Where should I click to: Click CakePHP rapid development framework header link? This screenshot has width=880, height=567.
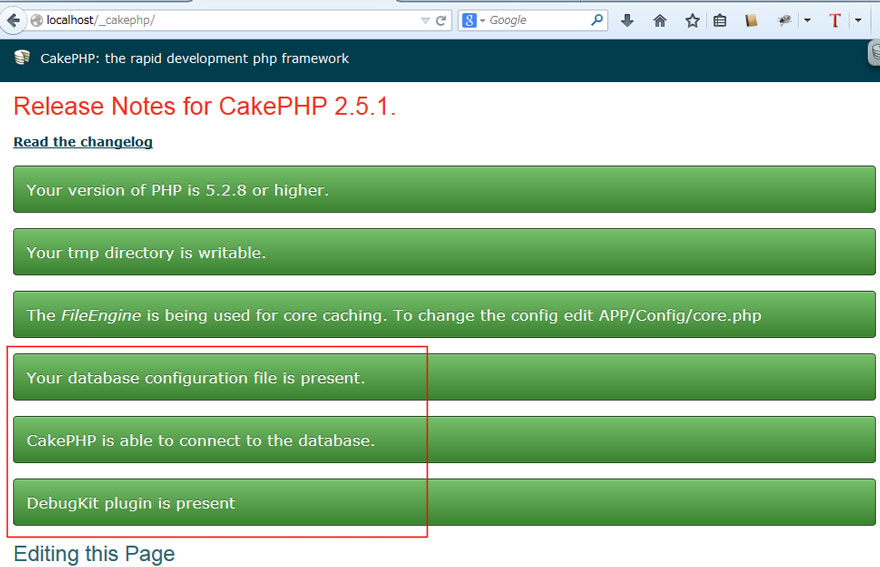[194, 58]
